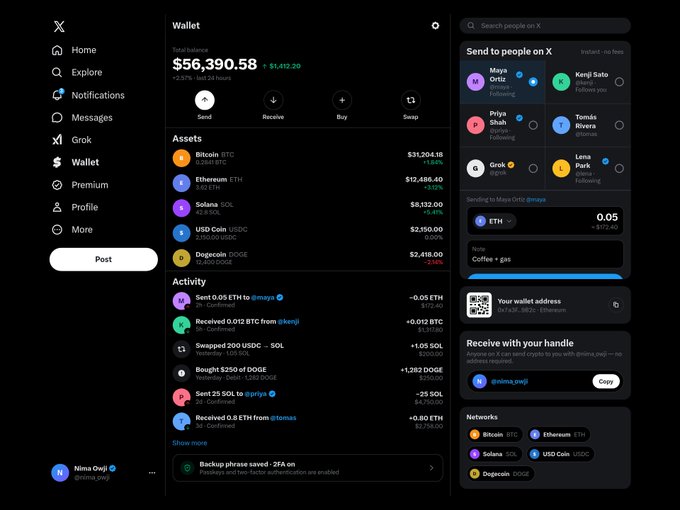This screenshot has height=510, width=680.
Task: Click the Ethereum value $12,486.40
Action: [x=424, y=179]
